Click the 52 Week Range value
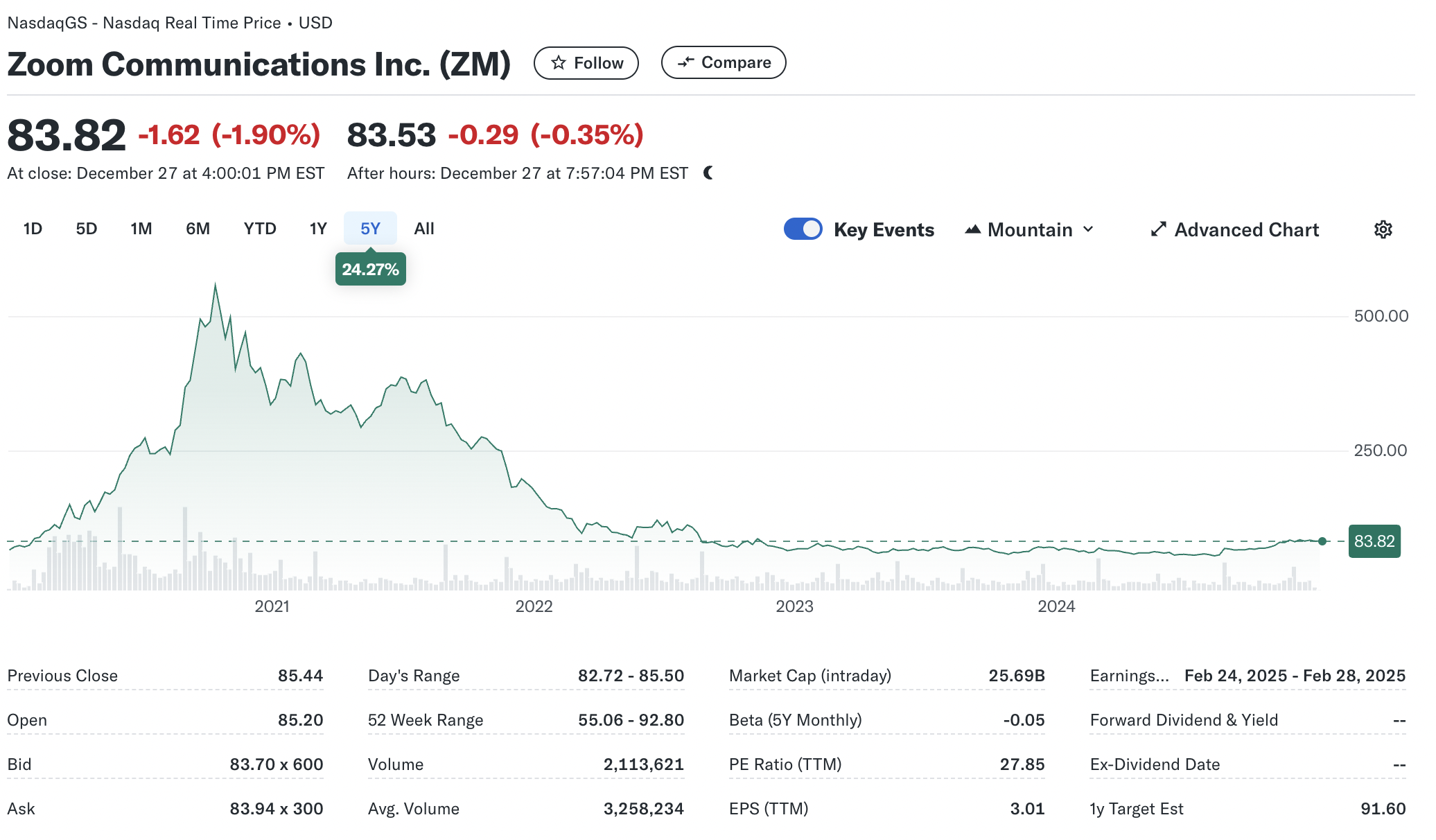Image resolution: width=1436 pixels, height=840 pixels. pyautogui.click(x=631, y=720)
